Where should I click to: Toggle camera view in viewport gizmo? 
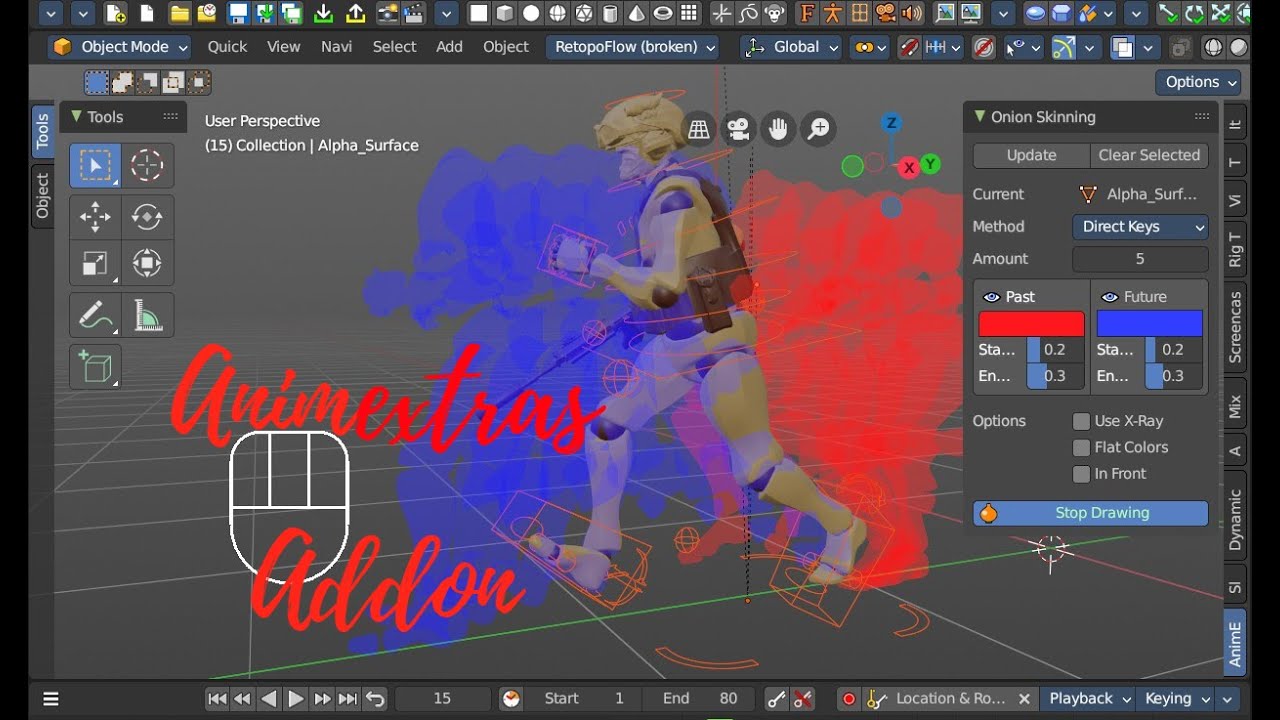[738, 128]
